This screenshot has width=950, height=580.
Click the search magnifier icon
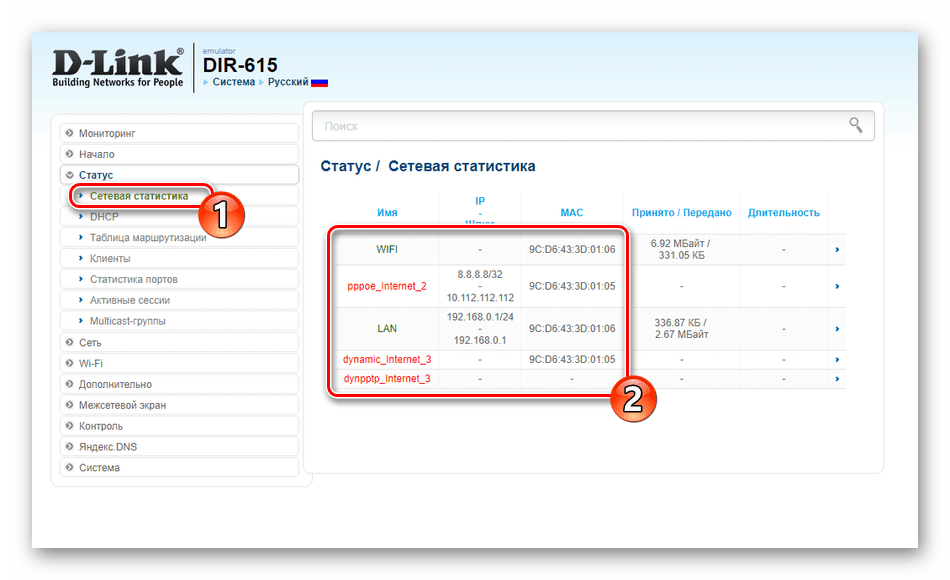tap(855, 125)
